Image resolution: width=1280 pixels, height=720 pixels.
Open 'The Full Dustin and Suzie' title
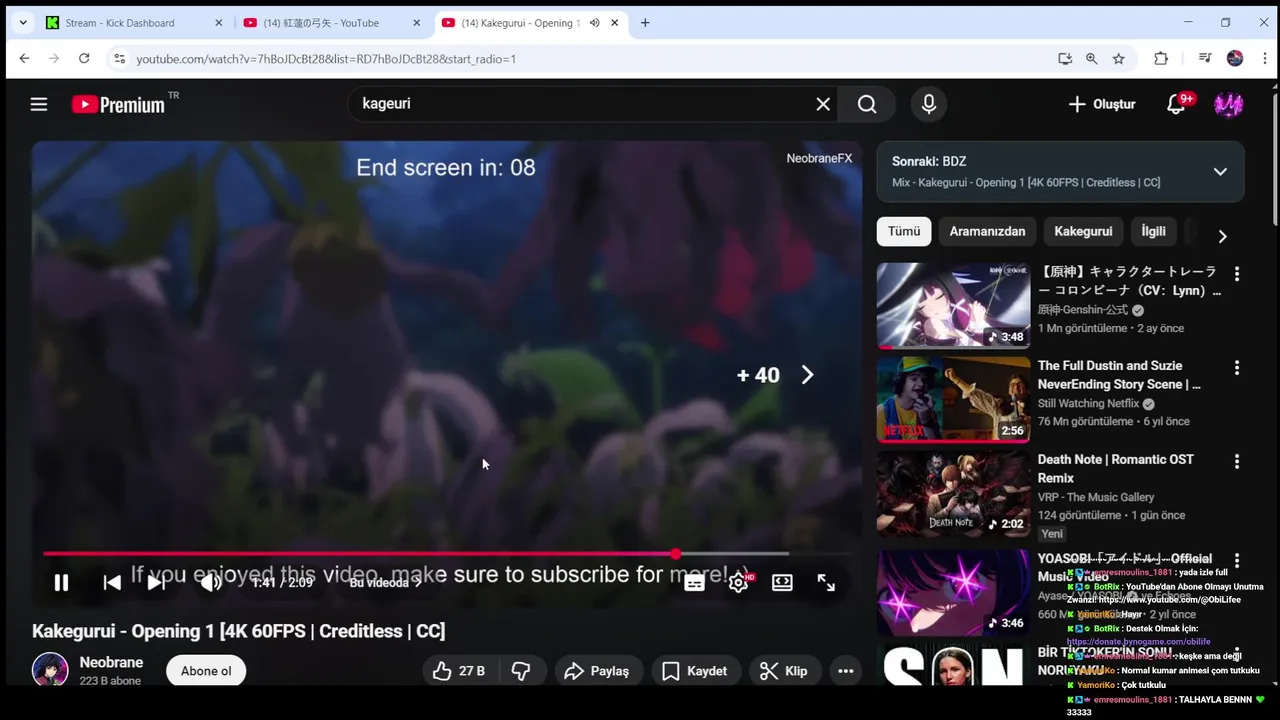coord(1119,375)
